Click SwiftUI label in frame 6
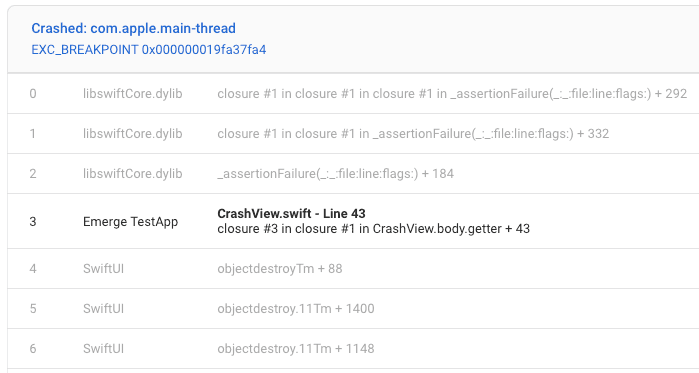The image size is (699, 373). coord(103,348)
